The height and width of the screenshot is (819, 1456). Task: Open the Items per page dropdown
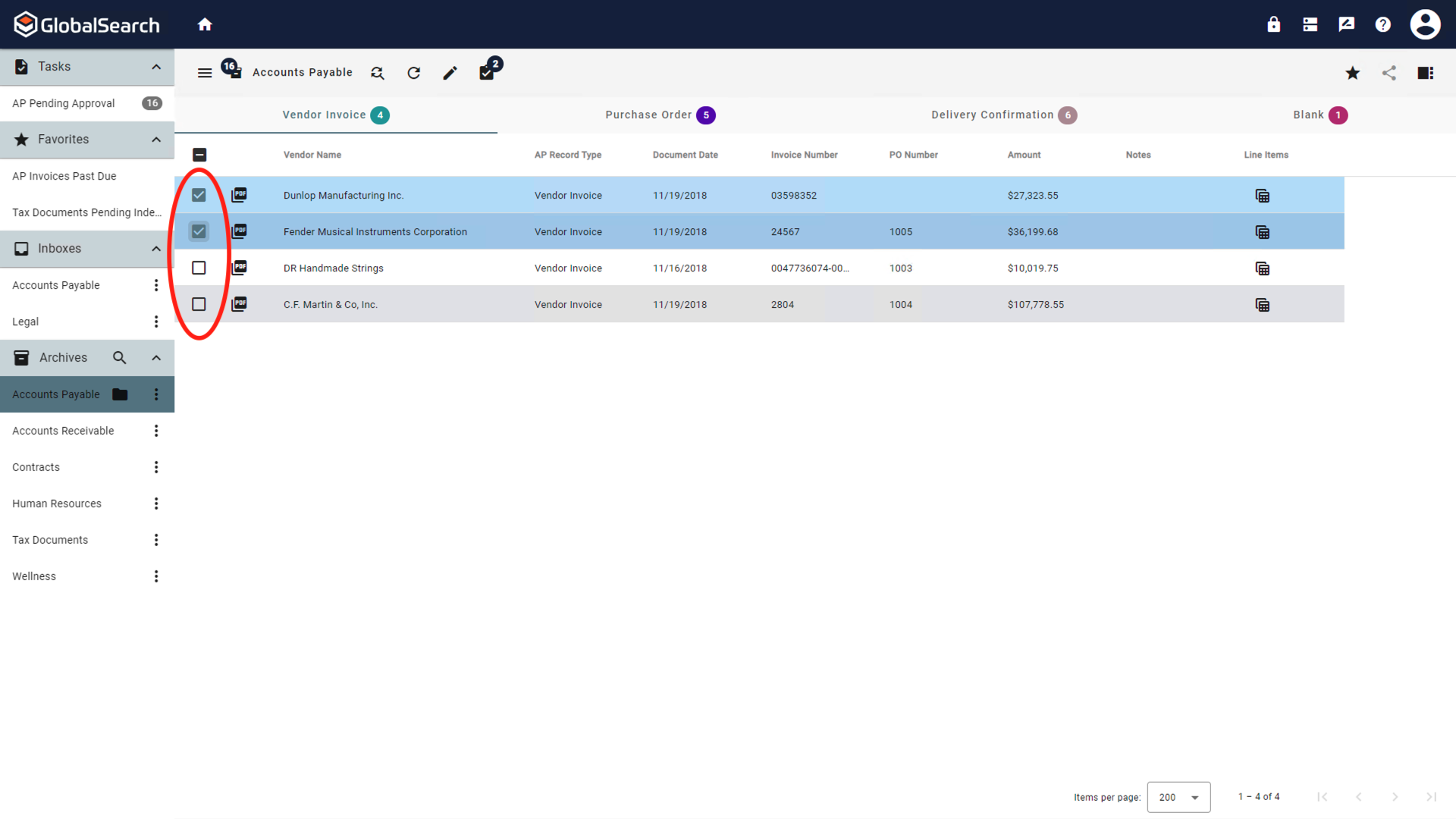click(x=1179, y=796)
